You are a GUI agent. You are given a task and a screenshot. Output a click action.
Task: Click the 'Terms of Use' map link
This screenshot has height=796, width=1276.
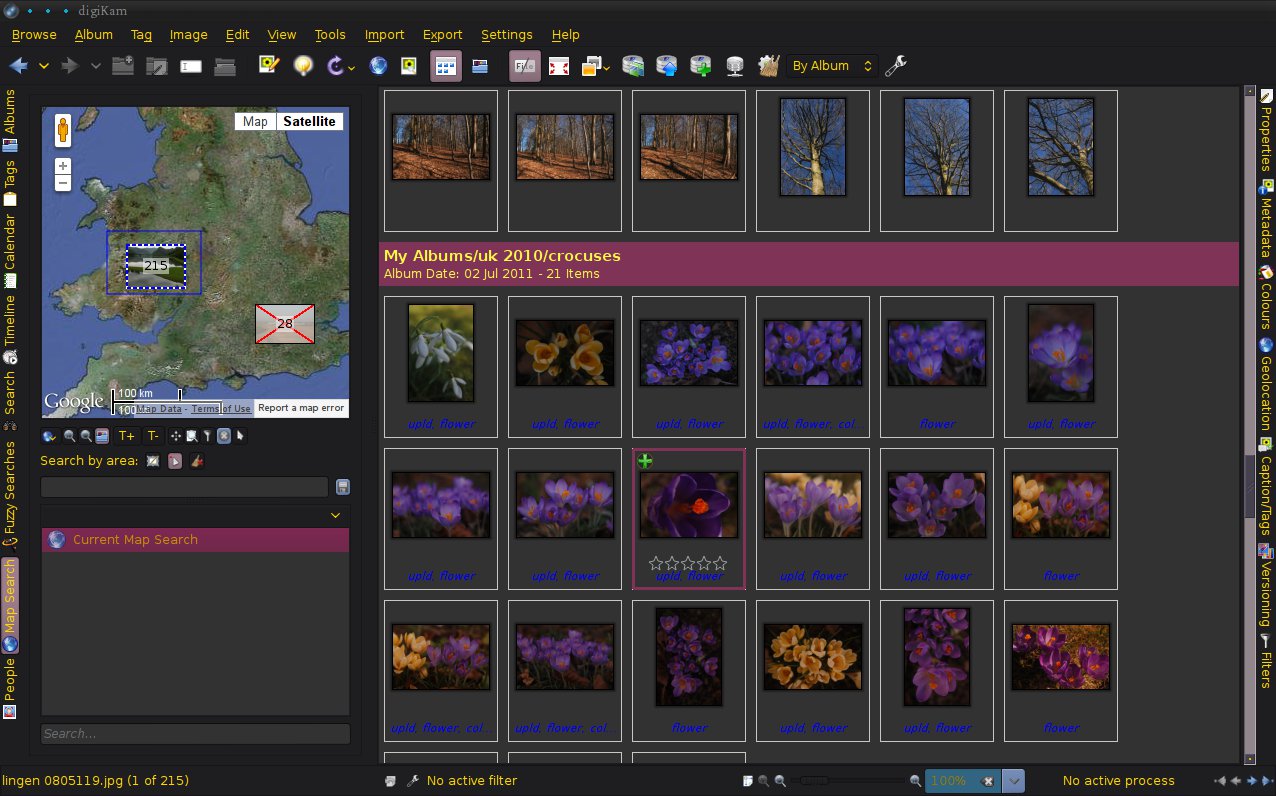click(x=221, y=409)
